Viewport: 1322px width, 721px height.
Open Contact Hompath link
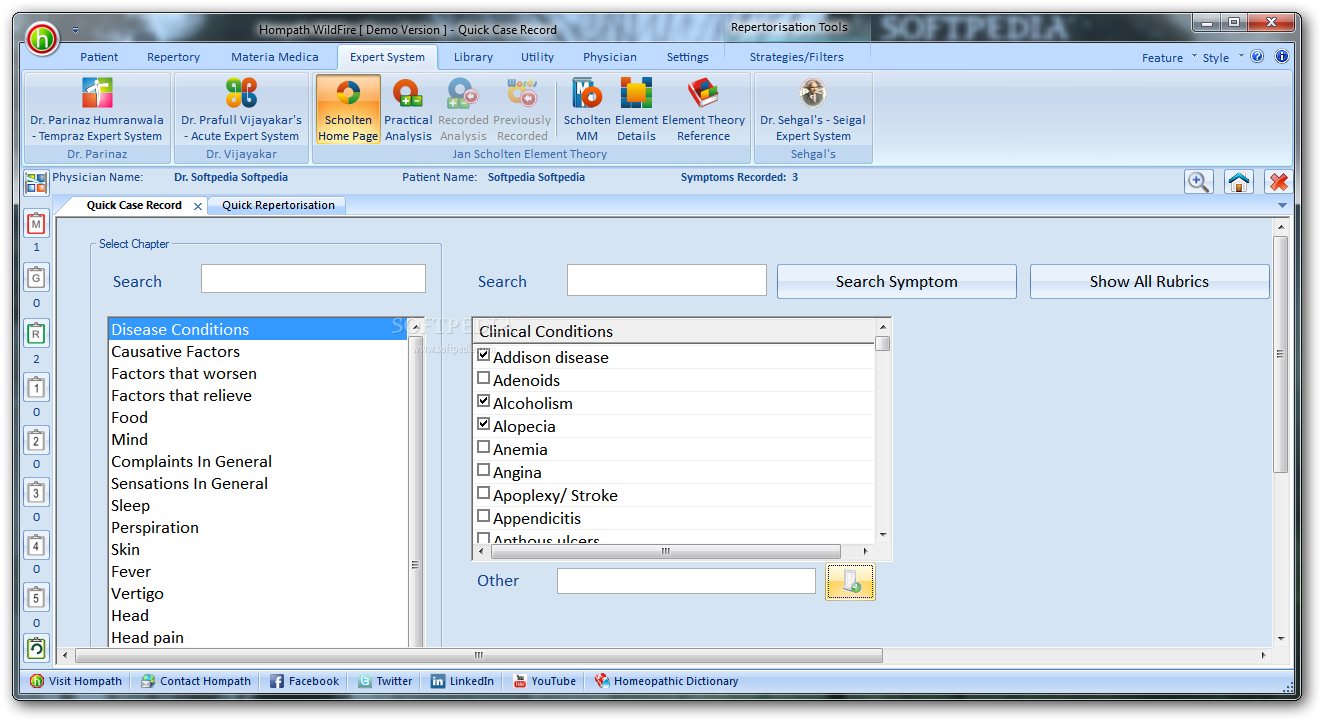[x=195, y=681]
